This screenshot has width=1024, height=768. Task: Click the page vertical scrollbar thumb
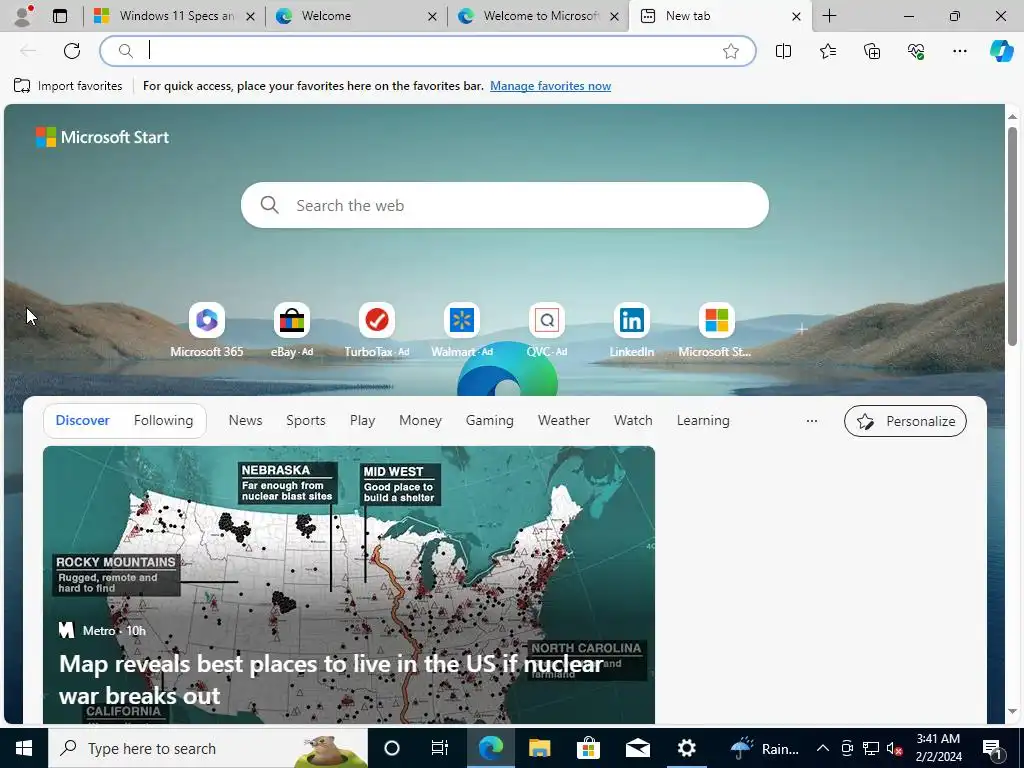[x=1012, y=236]
